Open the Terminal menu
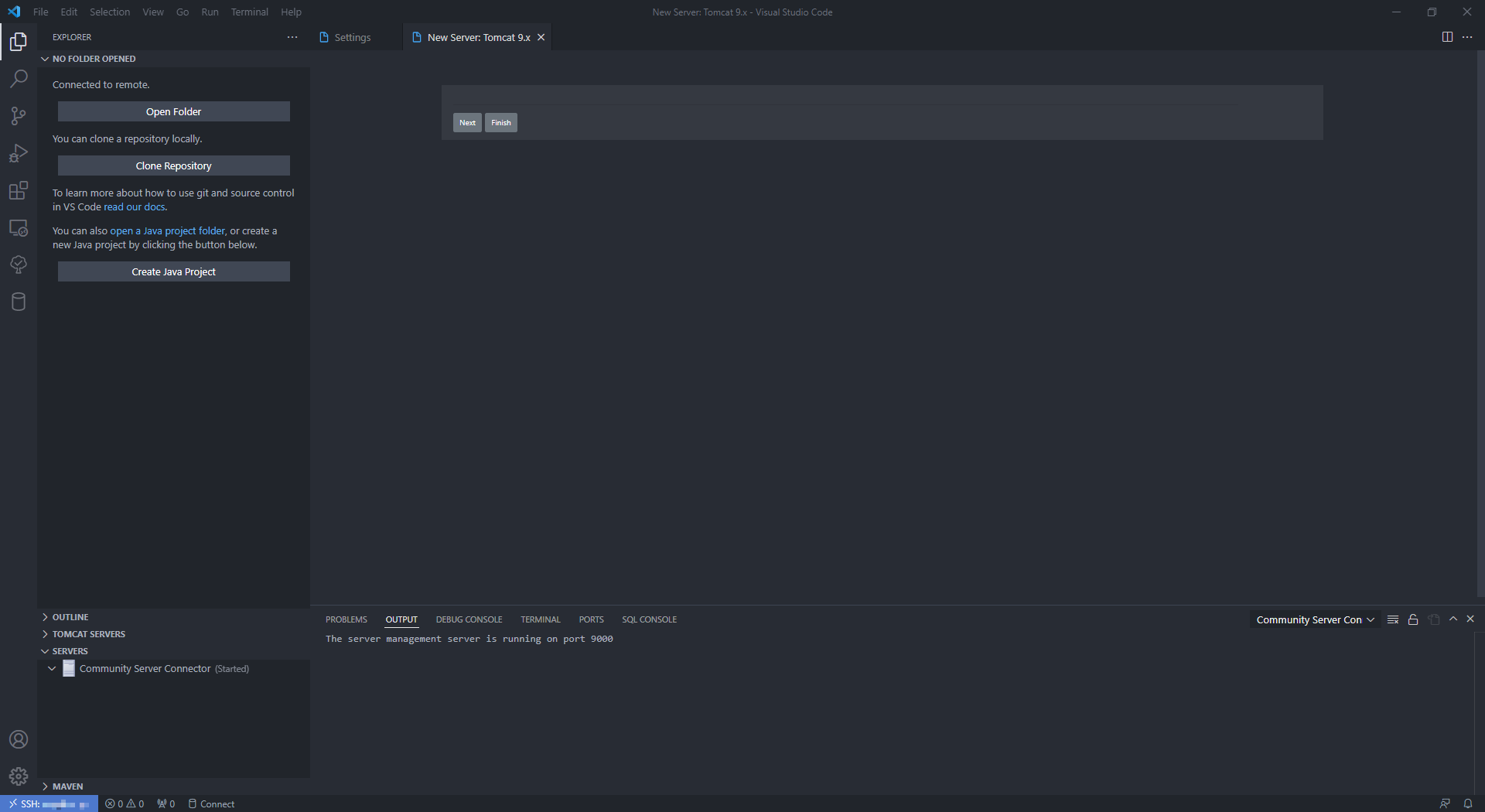 tap(250, 12)
